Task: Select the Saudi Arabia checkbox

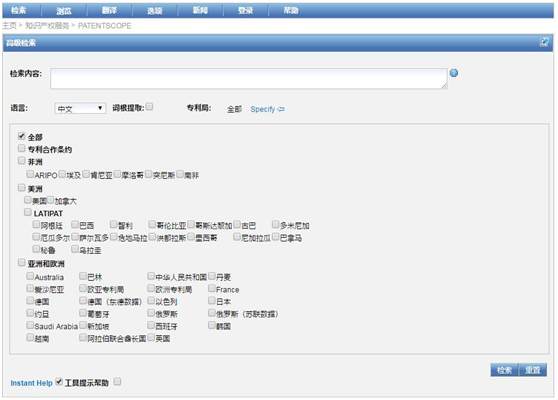Action: (30, 325)
